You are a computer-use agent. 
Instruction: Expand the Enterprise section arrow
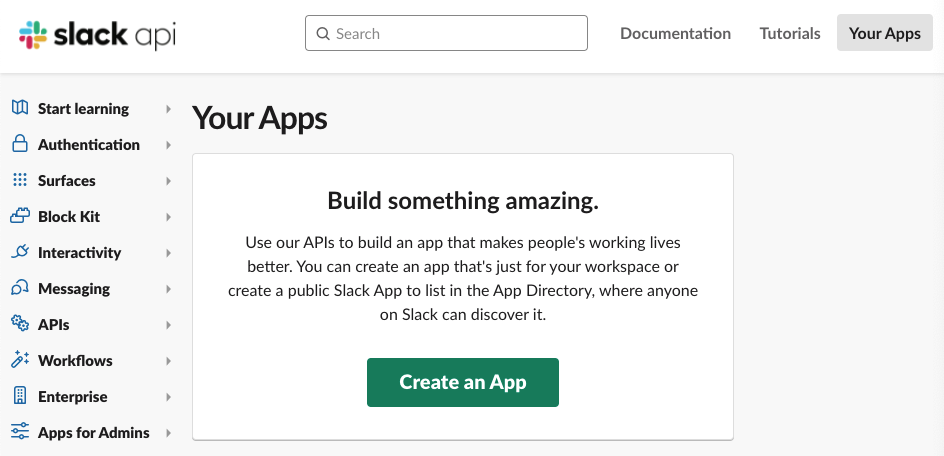pyautogui.click(x=169, y=397)
